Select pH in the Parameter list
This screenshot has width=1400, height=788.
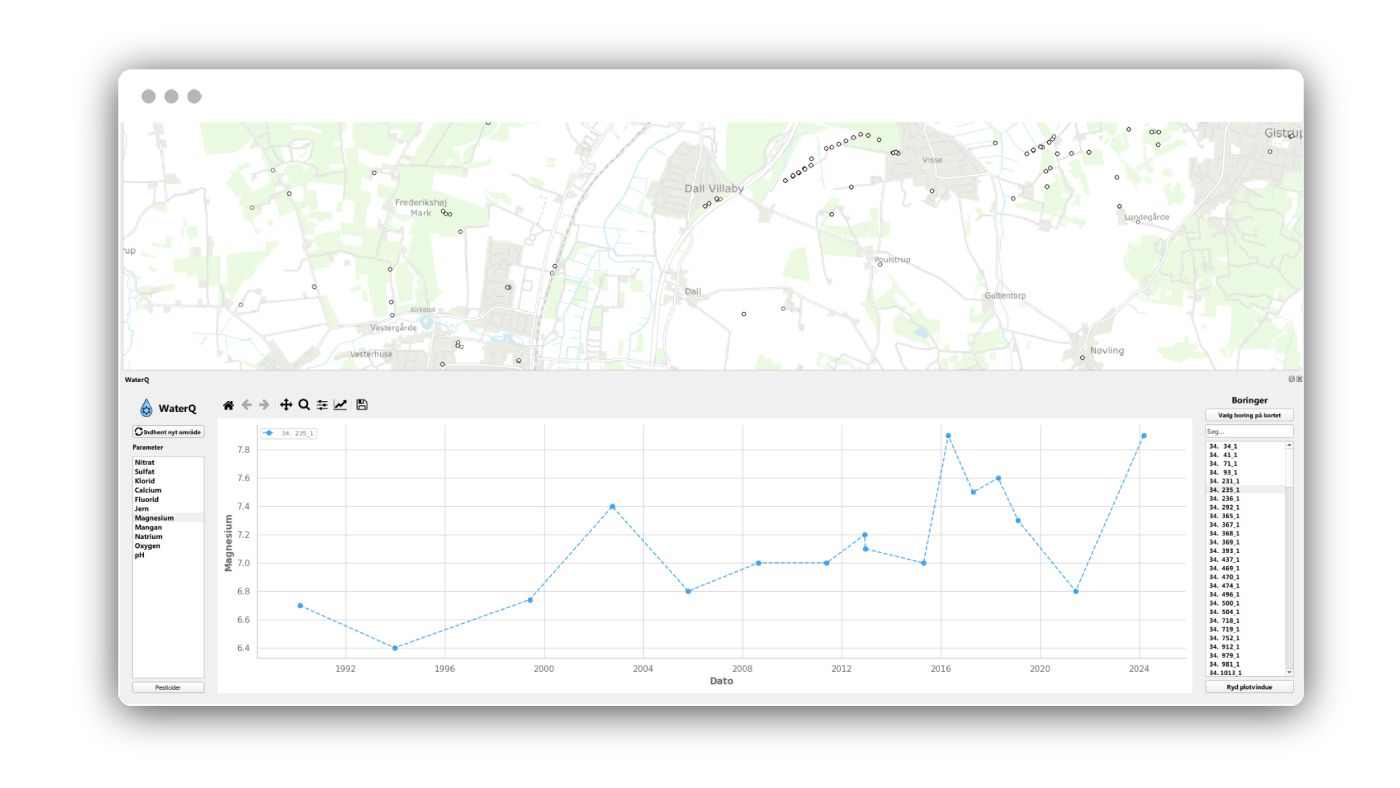140,555
